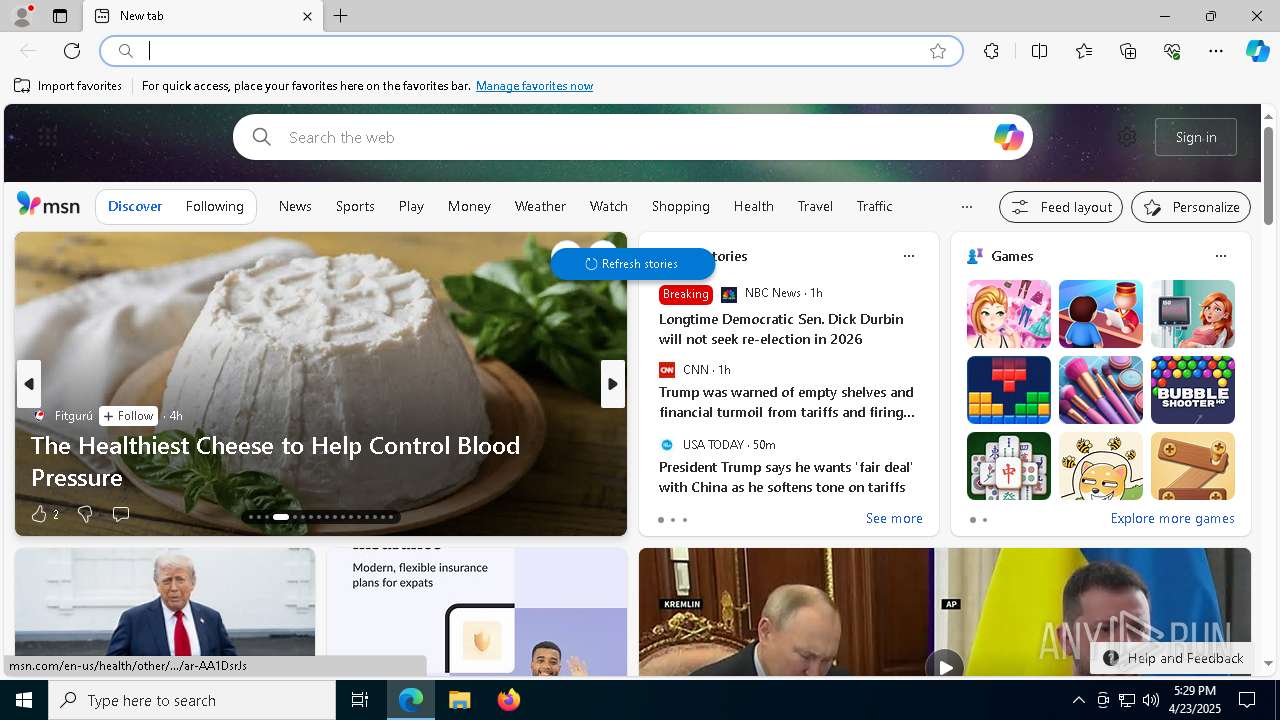Image resolution: width=1280 pixels, height=720 pixels.
Task: Open Manage favorites now link
Action: 534,86
